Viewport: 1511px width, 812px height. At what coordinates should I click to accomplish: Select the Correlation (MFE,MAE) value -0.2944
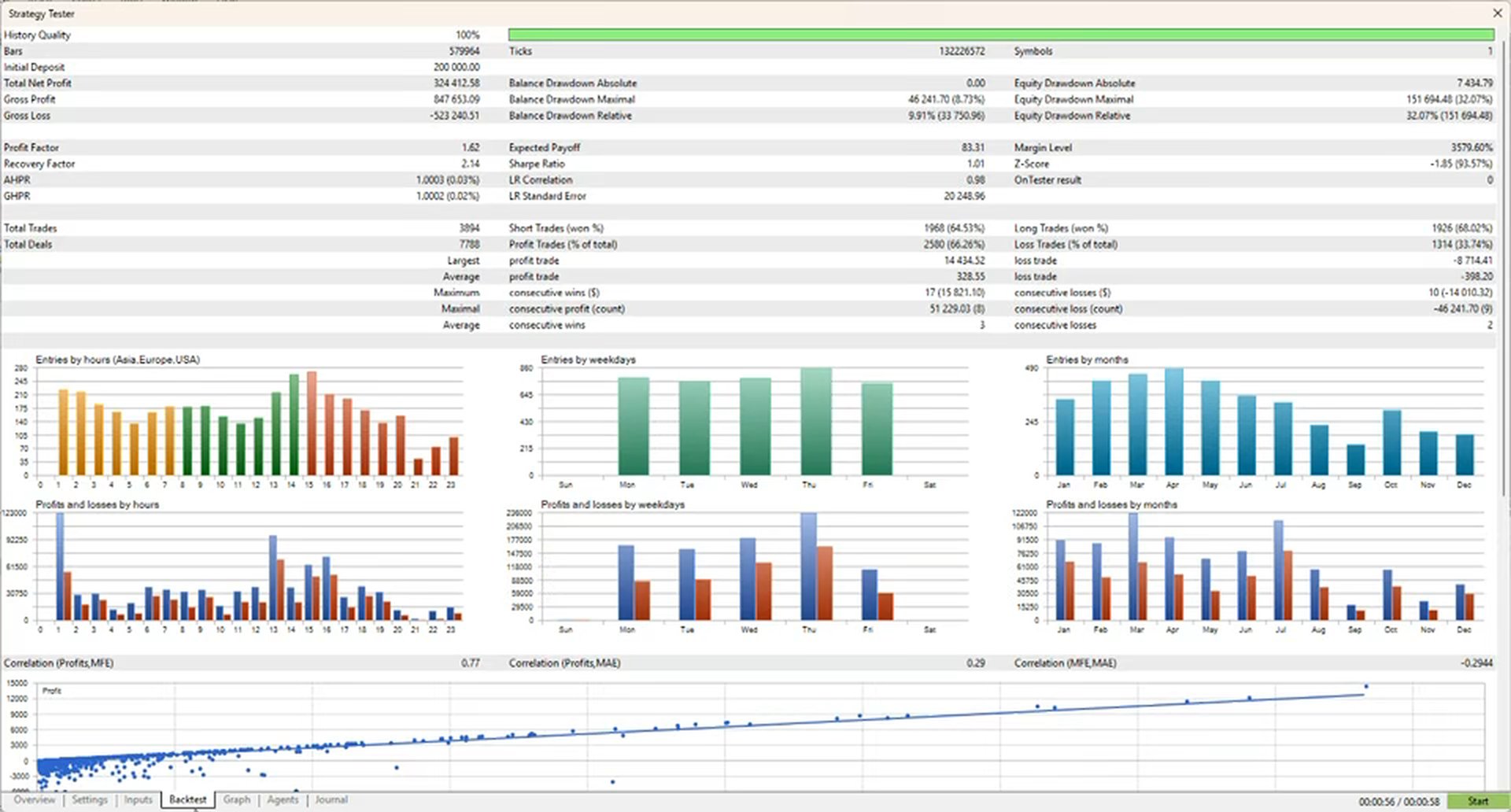point(1476,663)
